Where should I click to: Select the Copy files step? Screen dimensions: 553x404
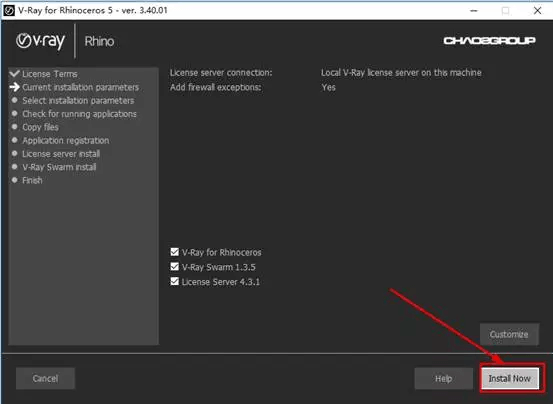tap(41, 127)
